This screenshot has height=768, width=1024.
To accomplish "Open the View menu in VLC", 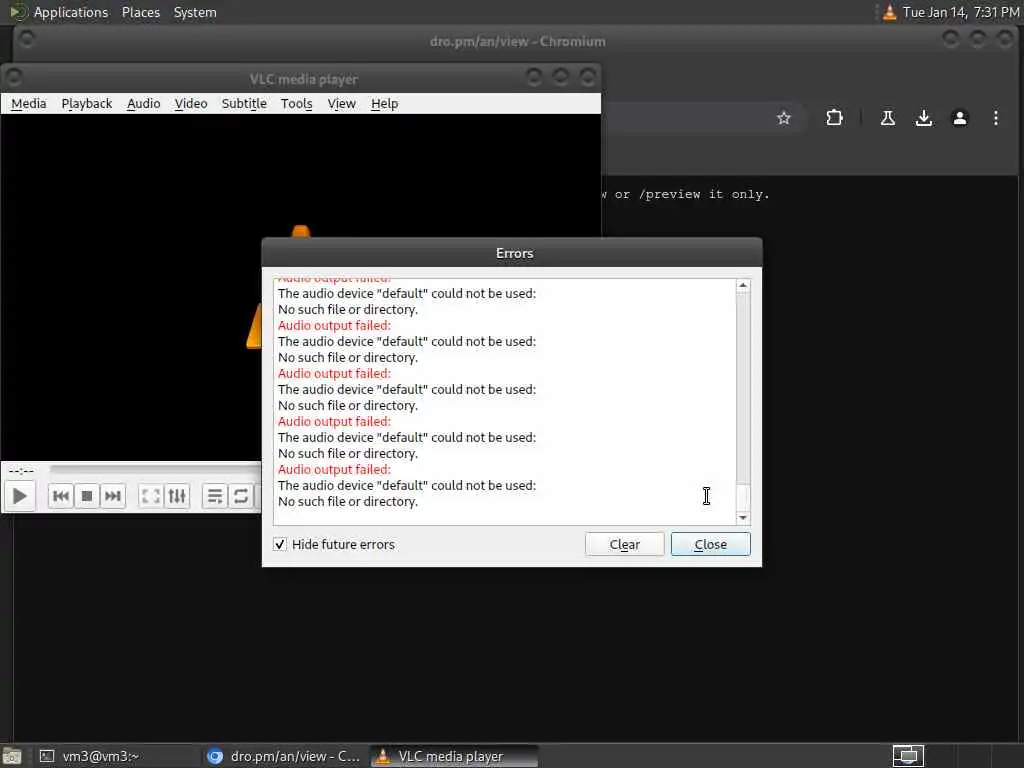I will point(342,104).
